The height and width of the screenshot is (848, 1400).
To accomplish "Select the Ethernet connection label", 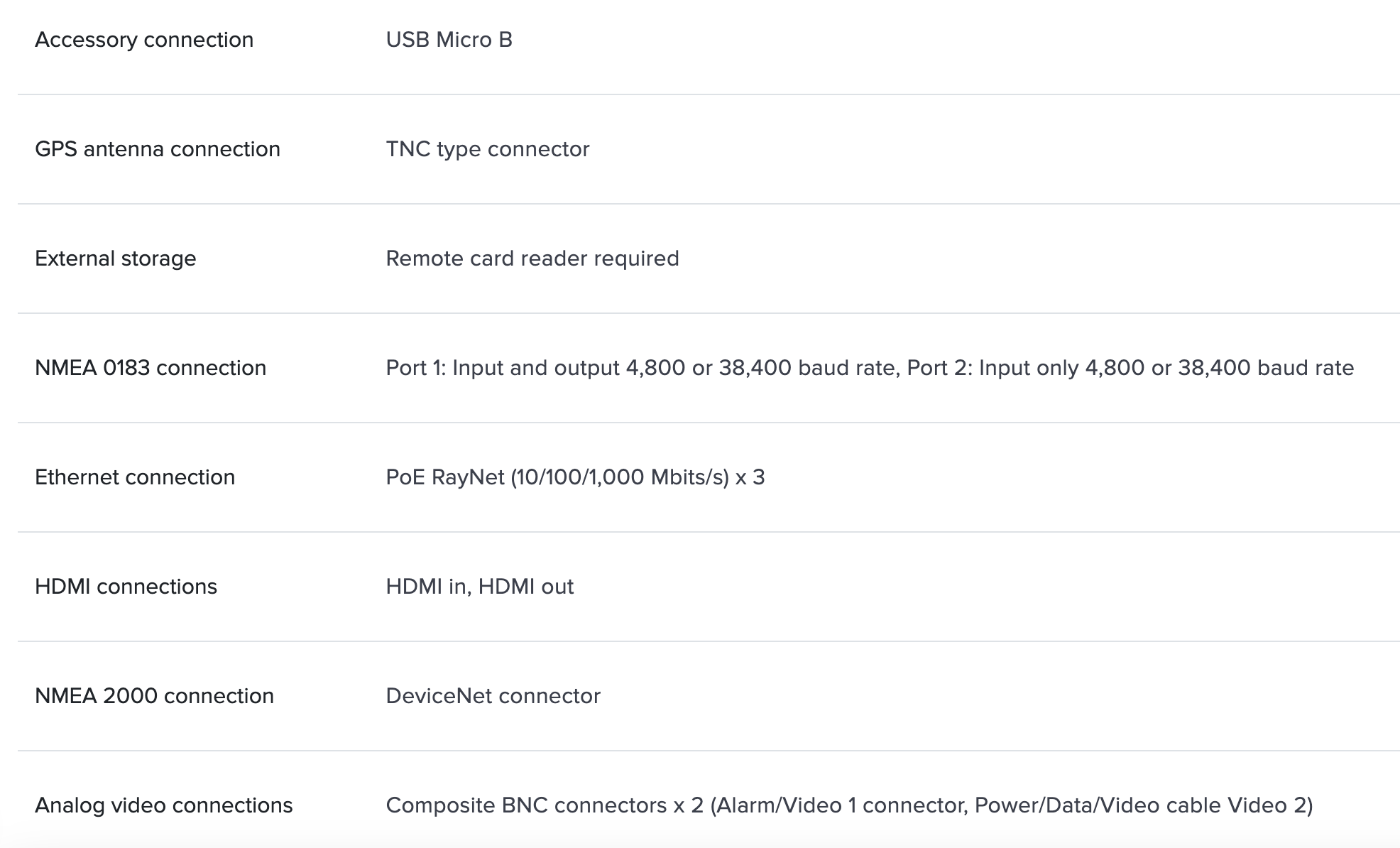I will point(135,477).
